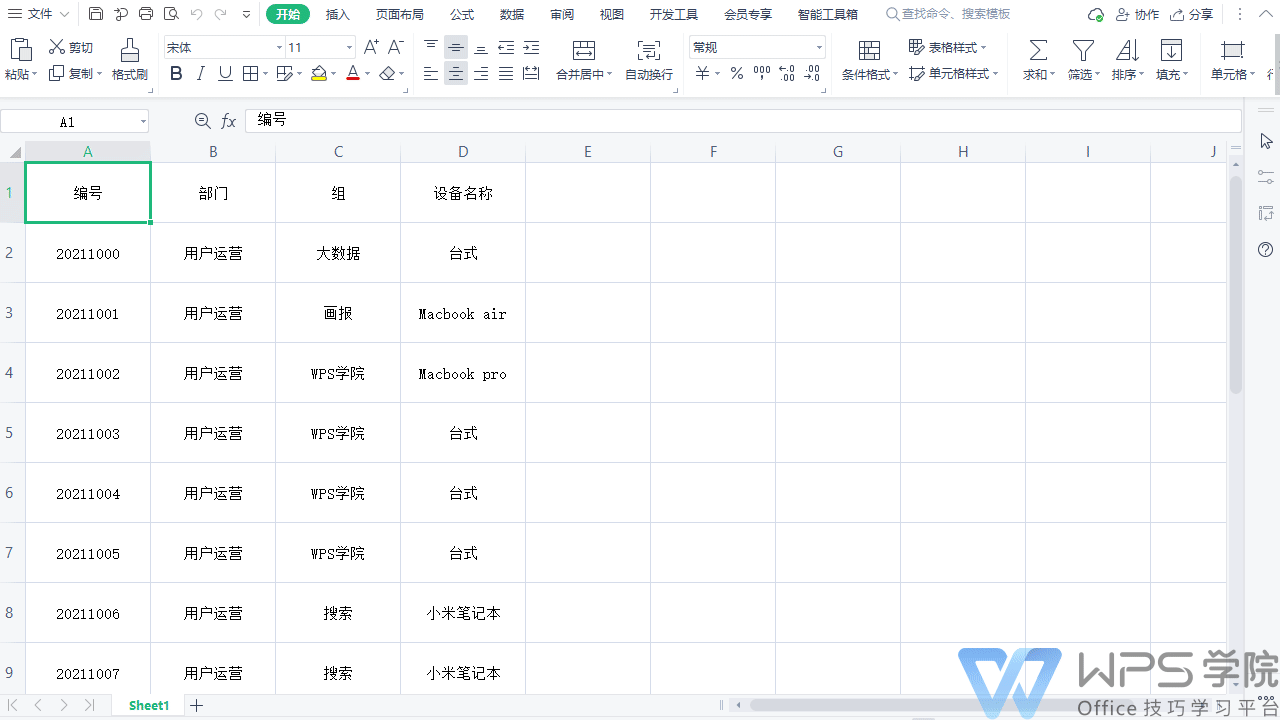Click the decrease indent icon
Viewport: 1280px width, 720px height.
click(x=506, y=47)
